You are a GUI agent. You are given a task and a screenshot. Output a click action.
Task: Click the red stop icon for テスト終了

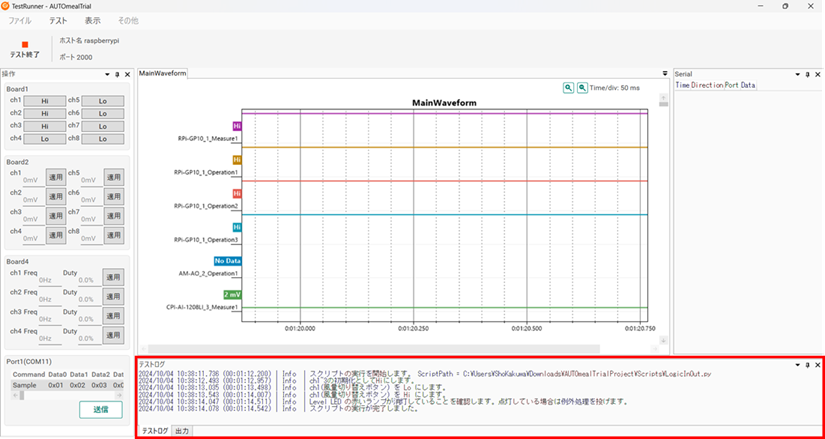(24, 45)
